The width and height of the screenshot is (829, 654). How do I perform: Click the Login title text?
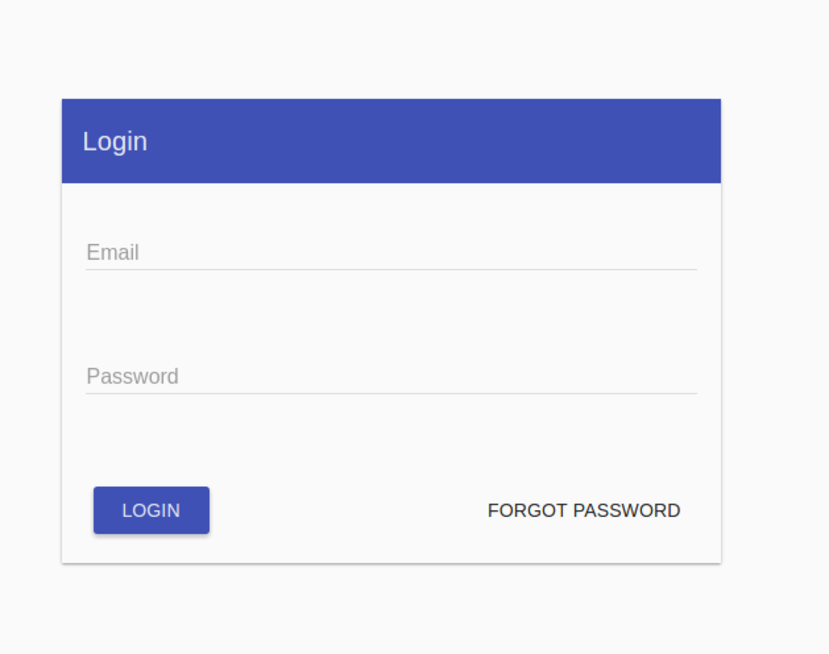115,141
